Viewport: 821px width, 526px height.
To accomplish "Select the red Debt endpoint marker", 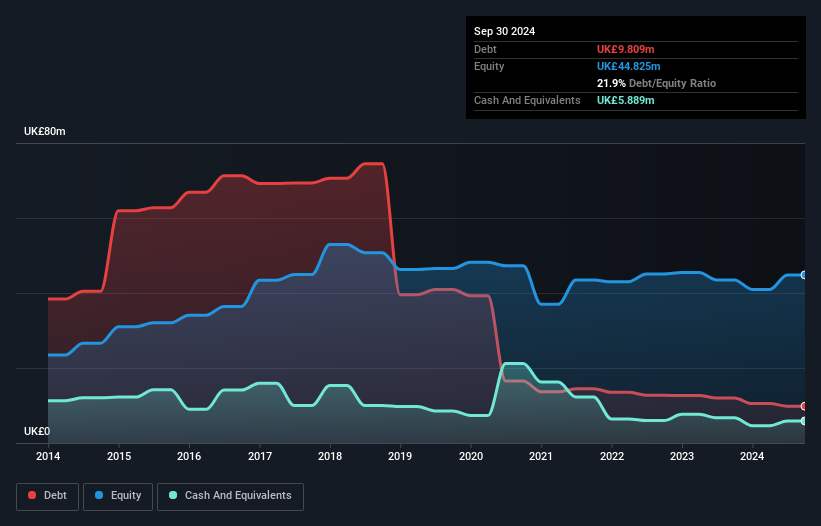I will (x=804, y=406).
